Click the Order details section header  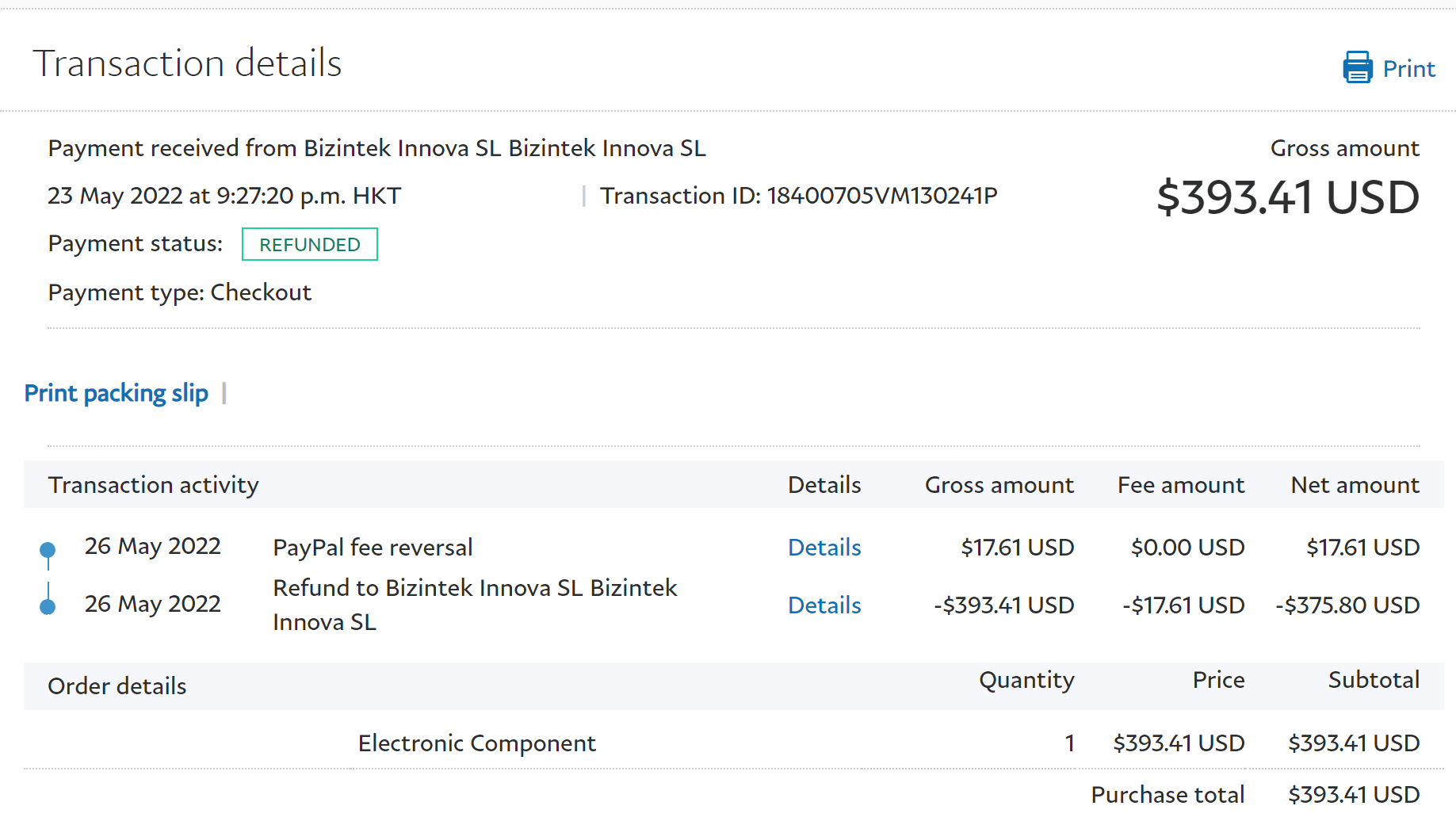tap(117, 686)
